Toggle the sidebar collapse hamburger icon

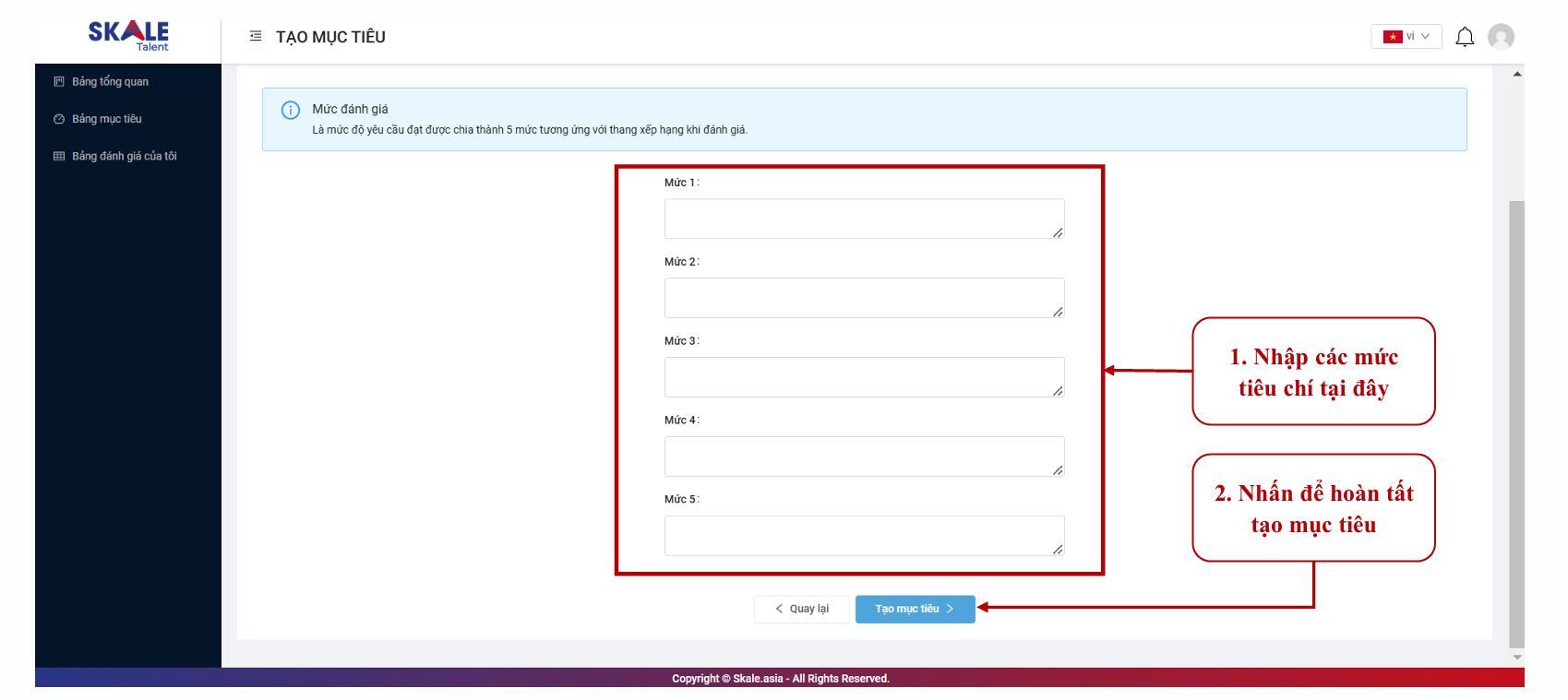tap(256, 36)
